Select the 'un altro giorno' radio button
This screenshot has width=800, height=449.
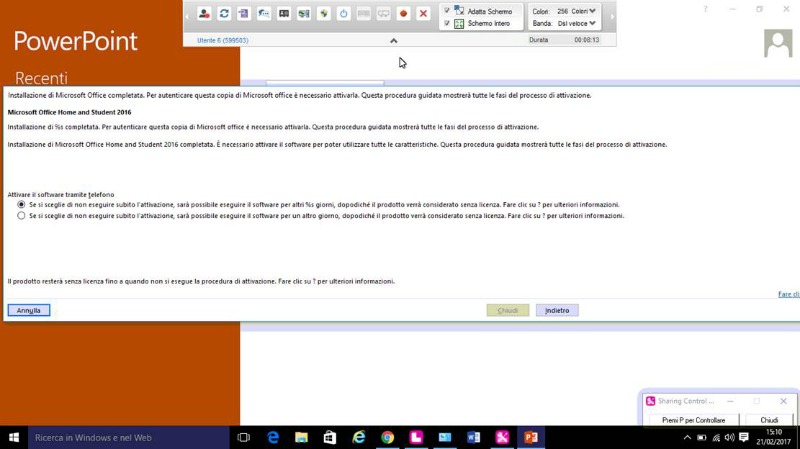pyautogui.click(x=21, y=215)
